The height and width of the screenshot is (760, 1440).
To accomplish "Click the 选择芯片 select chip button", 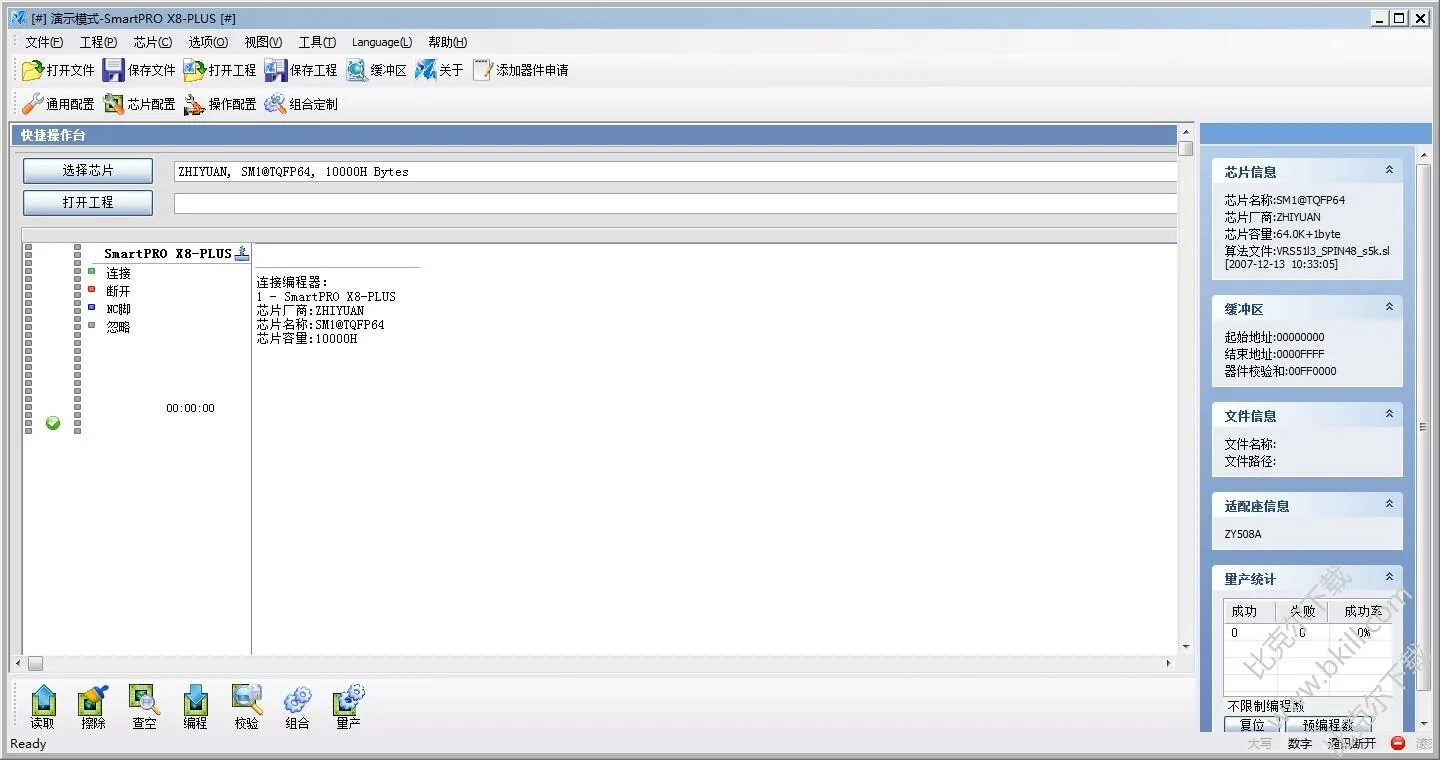I will click(x=88, y=171).
